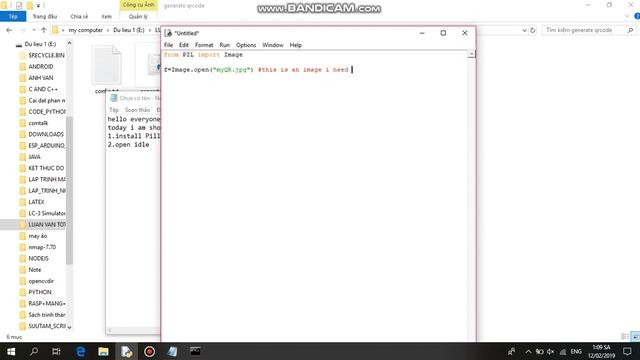
Task: Open the Window menu in IDLE
Action: coord(273,45)
